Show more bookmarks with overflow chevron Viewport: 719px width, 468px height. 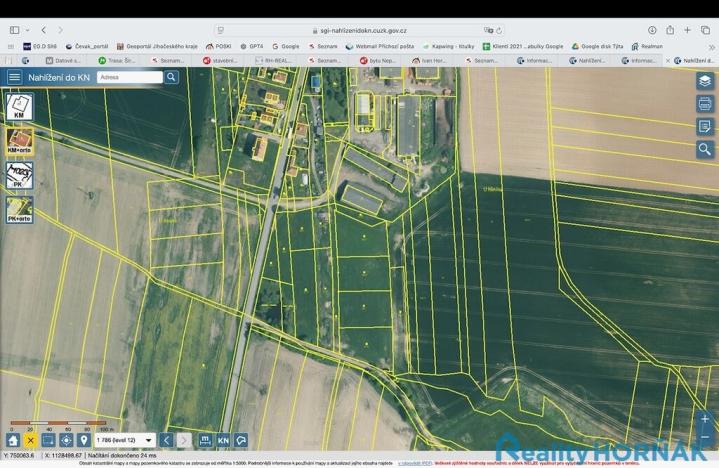(x=712, y=46)
